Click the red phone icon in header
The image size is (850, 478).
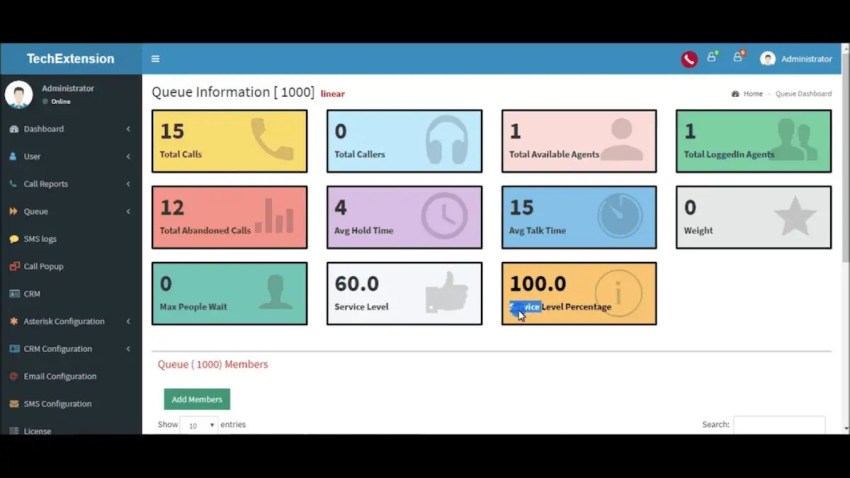(x=689, y=59)
